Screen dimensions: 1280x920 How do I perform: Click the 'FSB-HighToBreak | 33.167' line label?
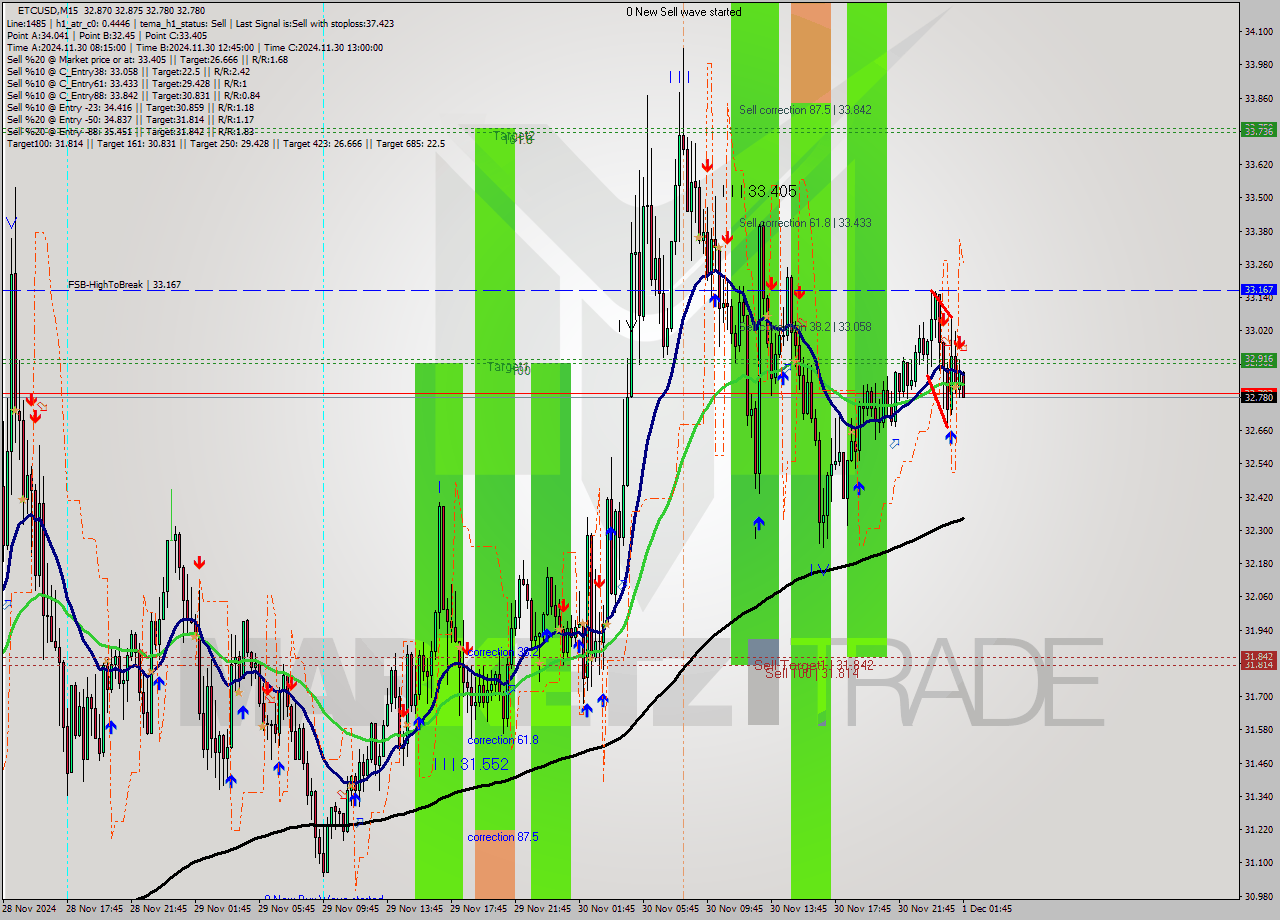[125, 285]
